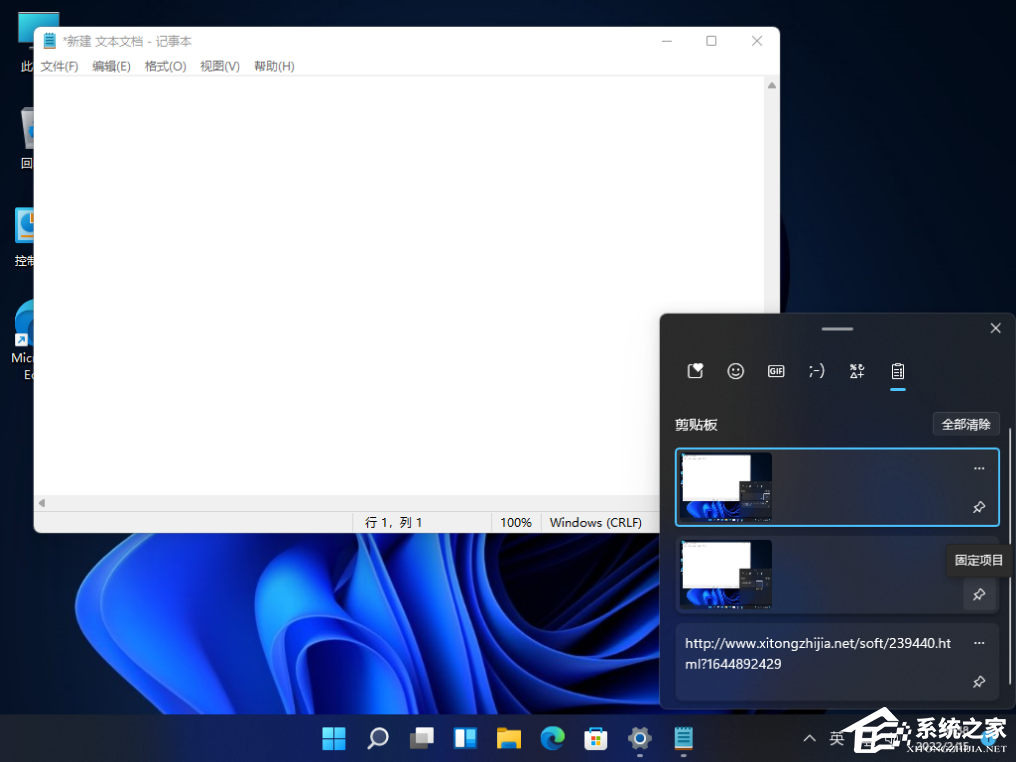Switch to Notepad via taskbar icon

point(684,737)
